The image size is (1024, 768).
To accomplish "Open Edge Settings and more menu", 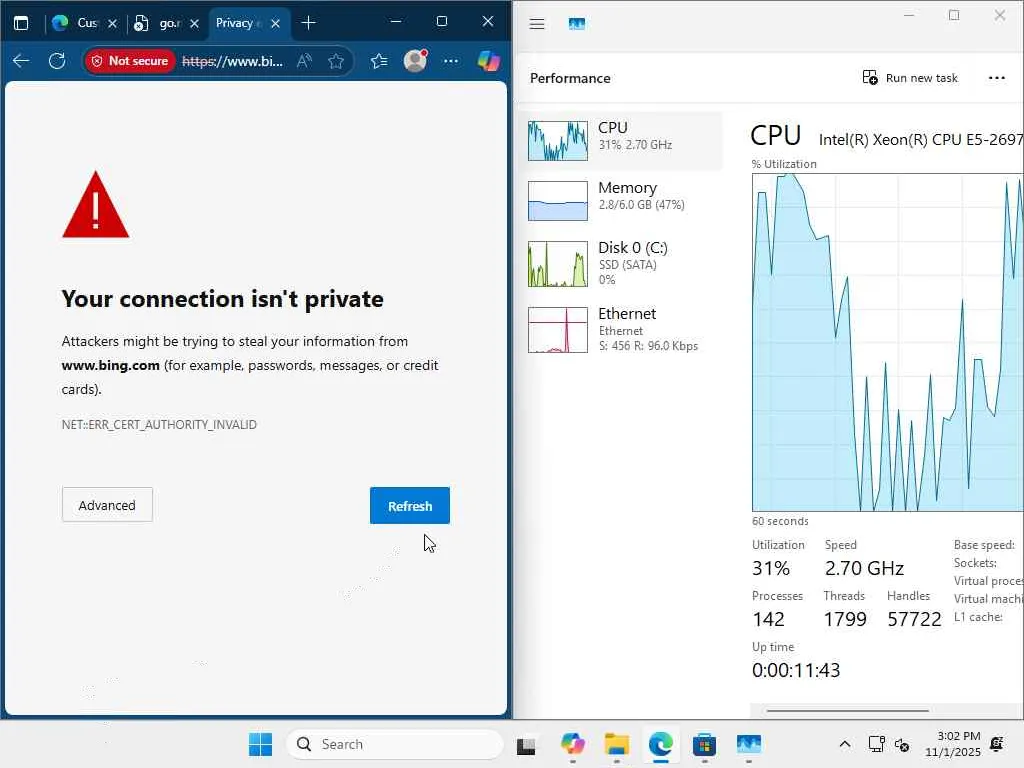I will (451, 61).
